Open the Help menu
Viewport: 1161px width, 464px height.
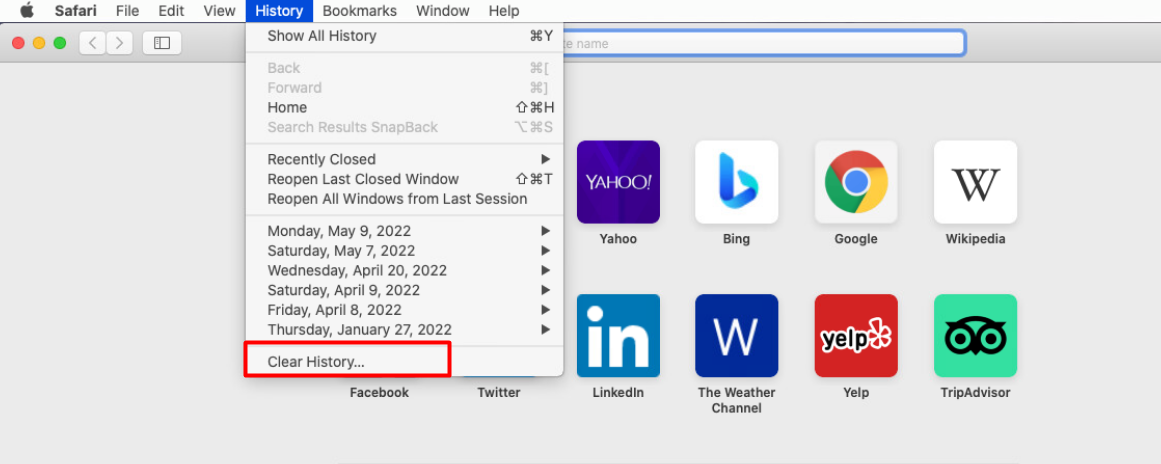click(x=504, y=11)
